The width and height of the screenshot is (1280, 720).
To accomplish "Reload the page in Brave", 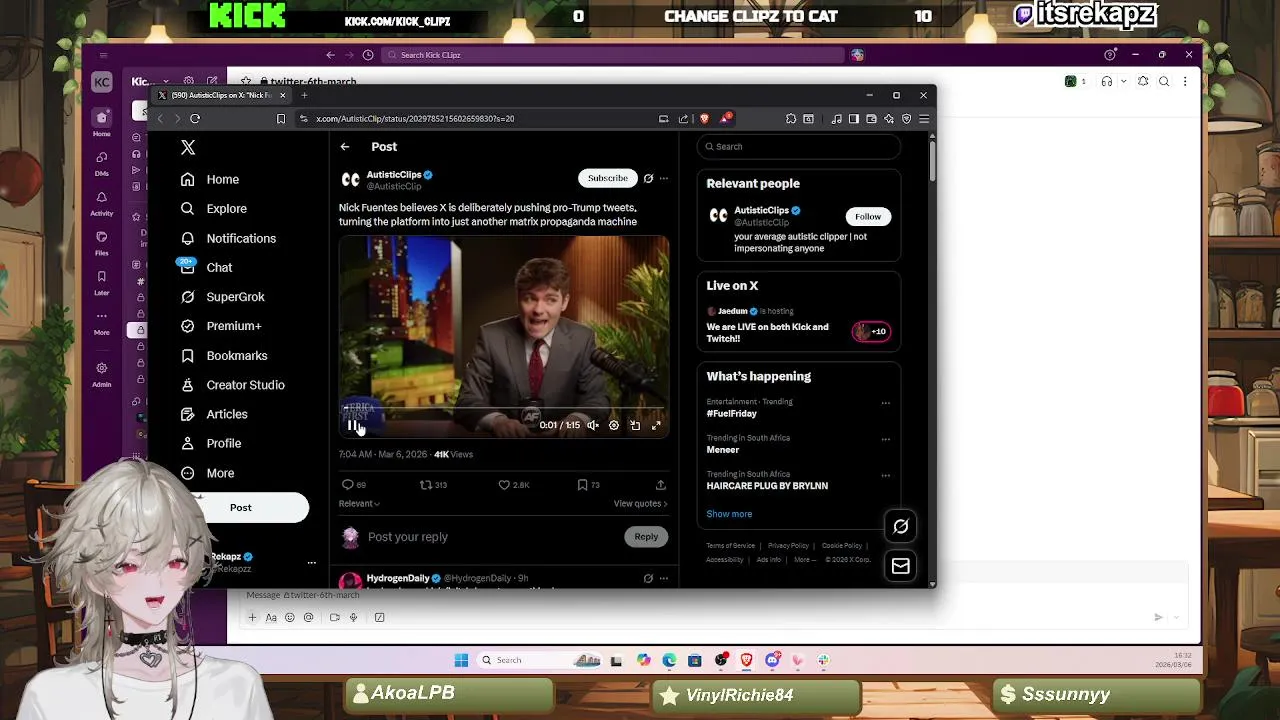I will coord(195,119).
